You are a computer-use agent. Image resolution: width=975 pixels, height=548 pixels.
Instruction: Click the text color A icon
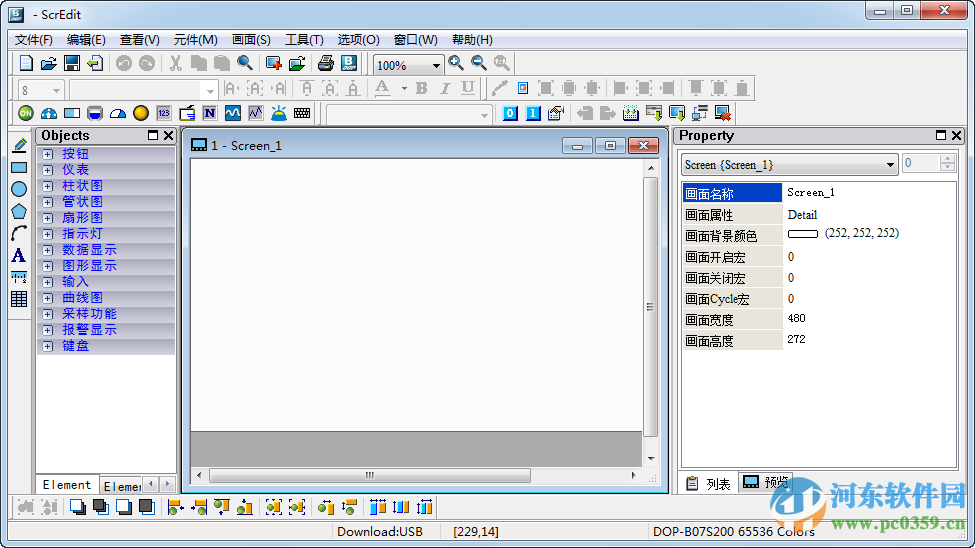[382, 88]
